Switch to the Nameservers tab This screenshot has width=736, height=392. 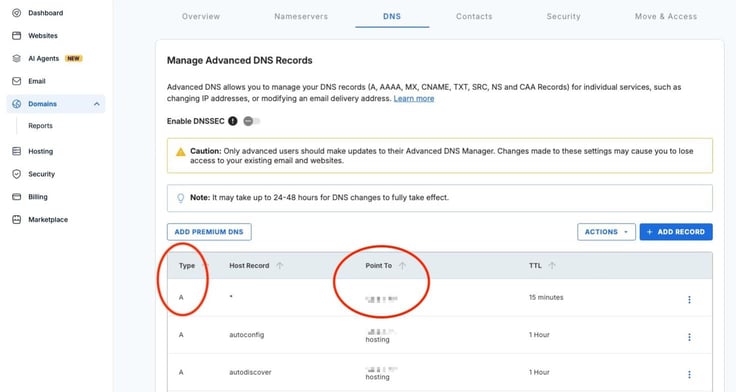301,16
